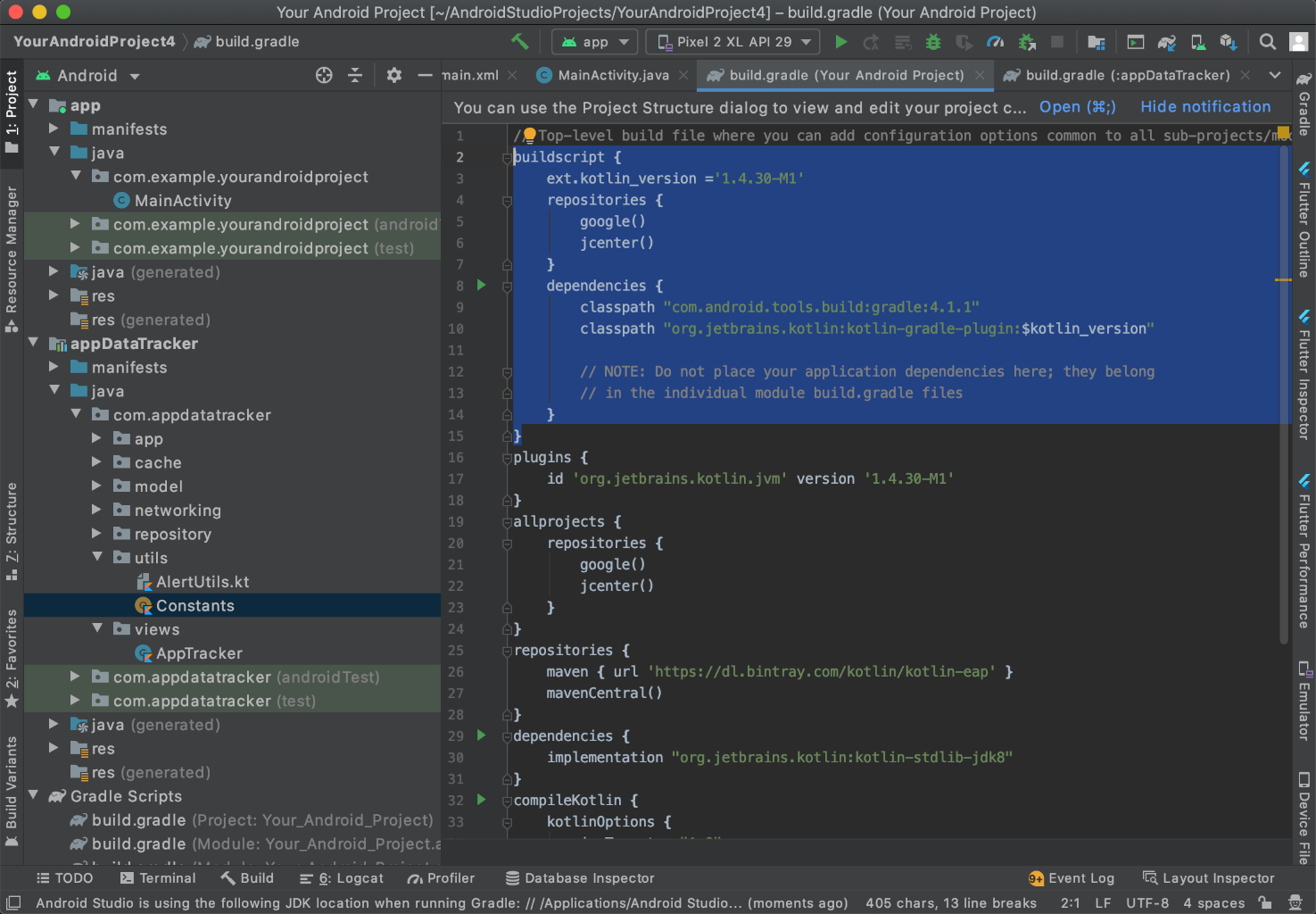The height and width of the screenshot is (914, 1316).
Task: Close the build.gradle (Your Android Project) tab
Action: pos(980,75)
